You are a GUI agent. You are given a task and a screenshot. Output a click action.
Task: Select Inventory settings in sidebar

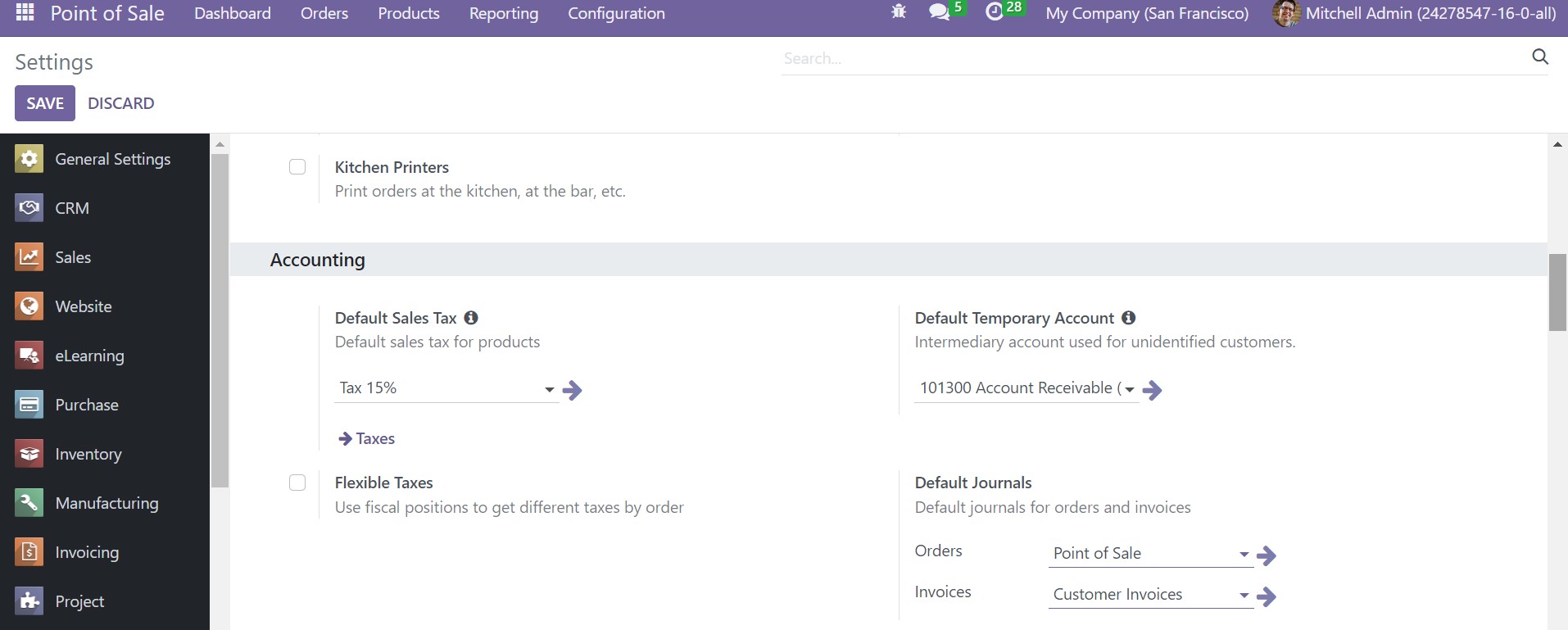pyautogui.click(x=105, y=454)
